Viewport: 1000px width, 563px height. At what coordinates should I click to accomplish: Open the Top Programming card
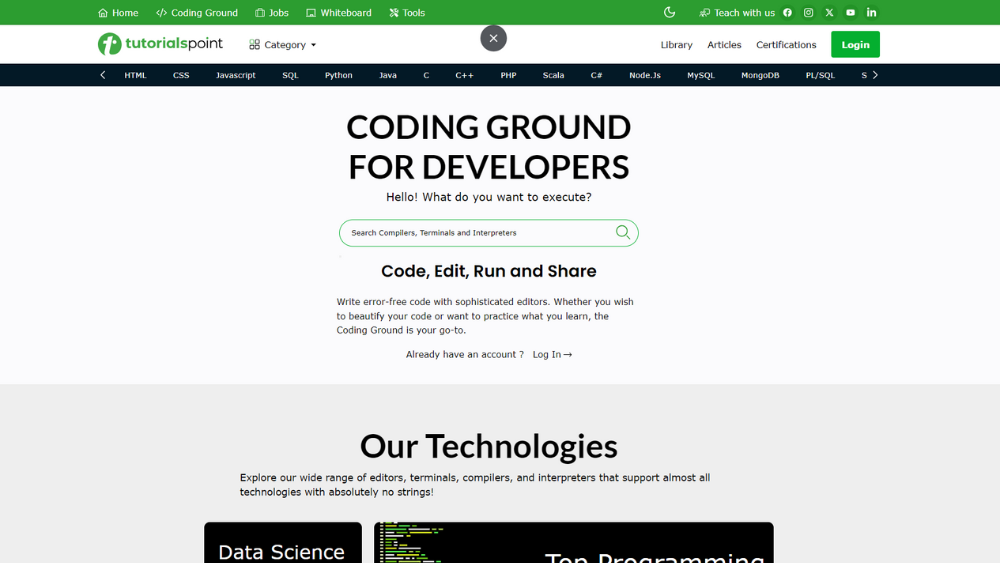(x=574, y=543)
